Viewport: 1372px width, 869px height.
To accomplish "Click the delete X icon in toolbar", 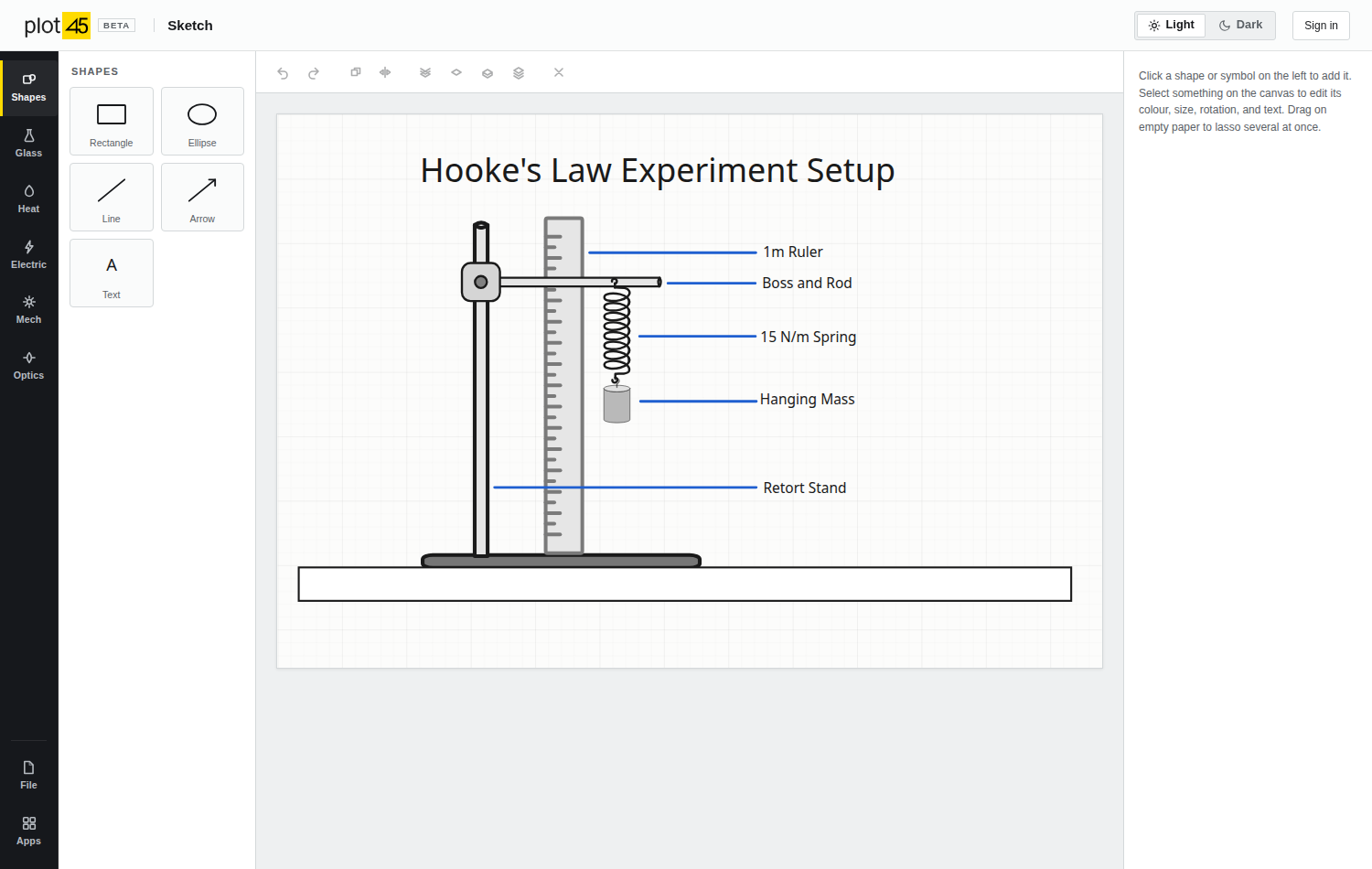I will [559, 72].
